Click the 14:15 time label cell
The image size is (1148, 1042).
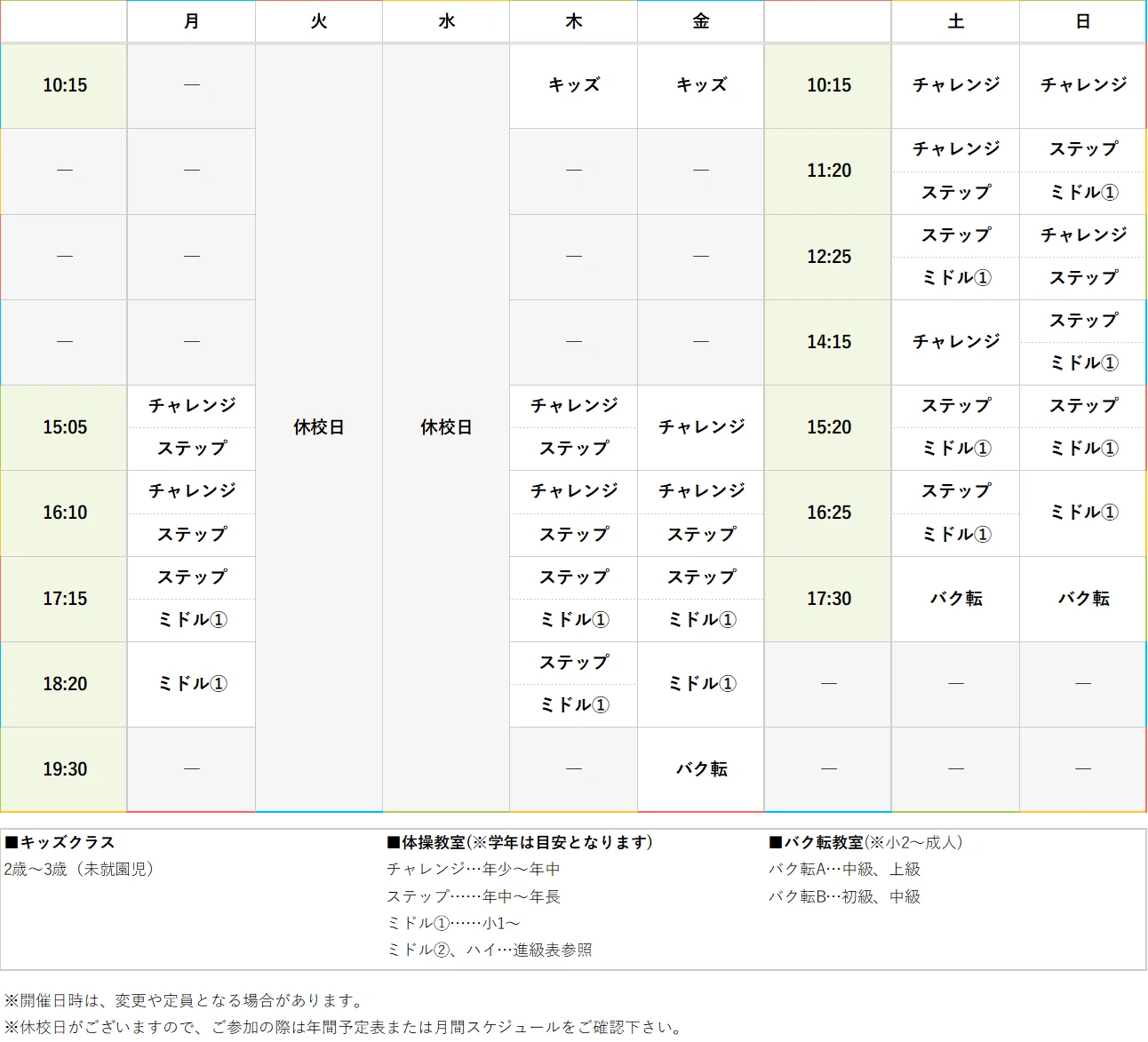pyautogui.click(x=827, y=342)
